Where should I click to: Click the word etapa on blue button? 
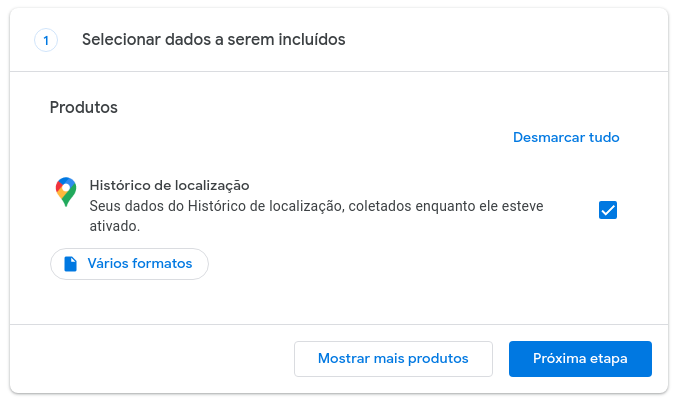(608, 358)
